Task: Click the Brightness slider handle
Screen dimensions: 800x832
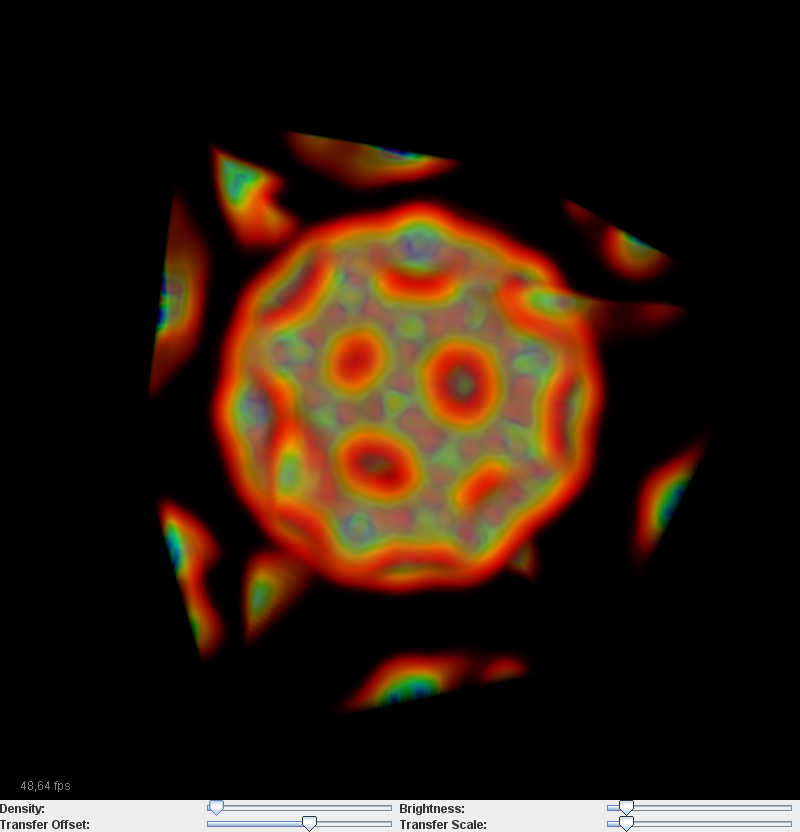Action: (x=627, y=808)
